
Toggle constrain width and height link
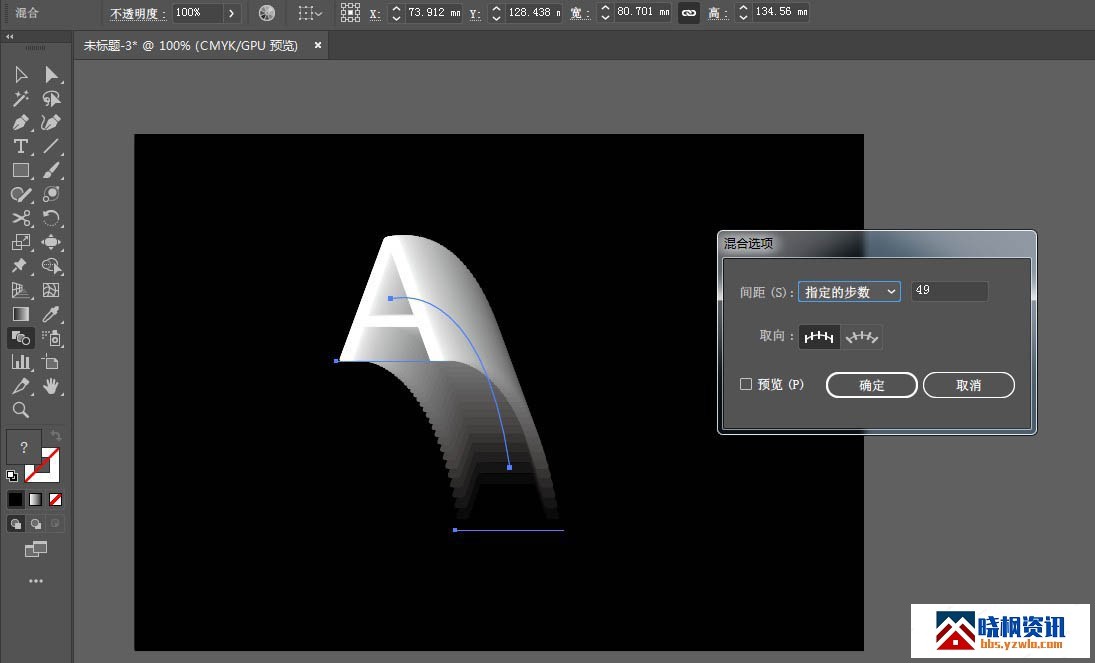[x=688, y=13]
